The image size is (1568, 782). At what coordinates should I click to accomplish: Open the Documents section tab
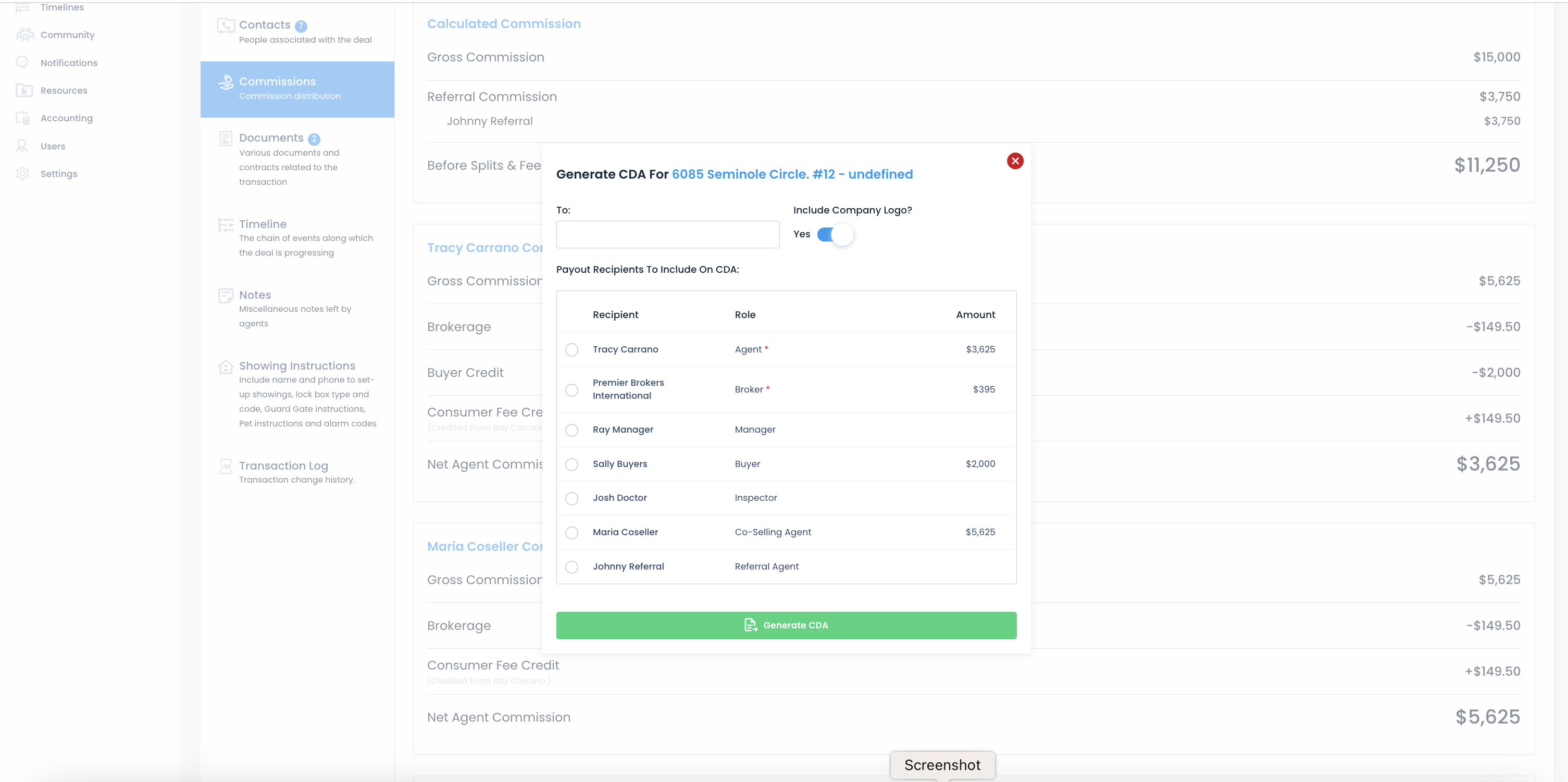point(271,138)
